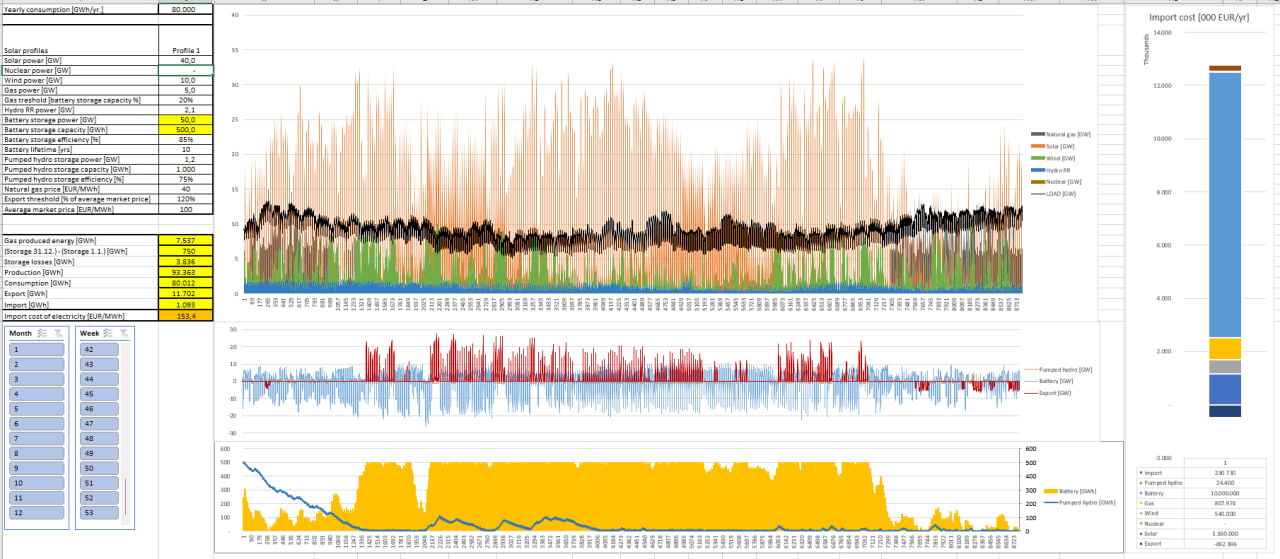Select month 6 in Month slicer

point(36,424)
